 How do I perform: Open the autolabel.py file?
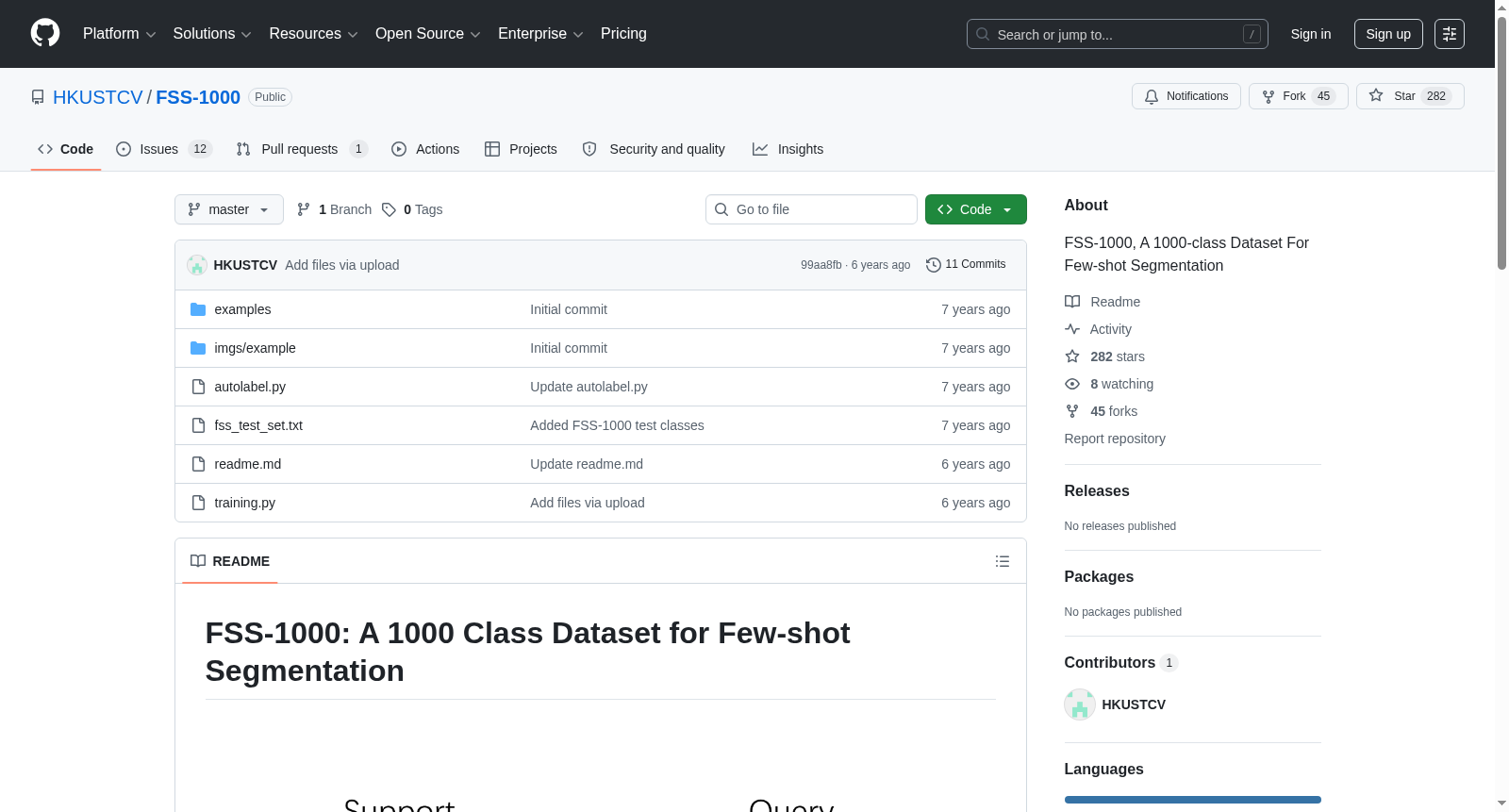250,387
